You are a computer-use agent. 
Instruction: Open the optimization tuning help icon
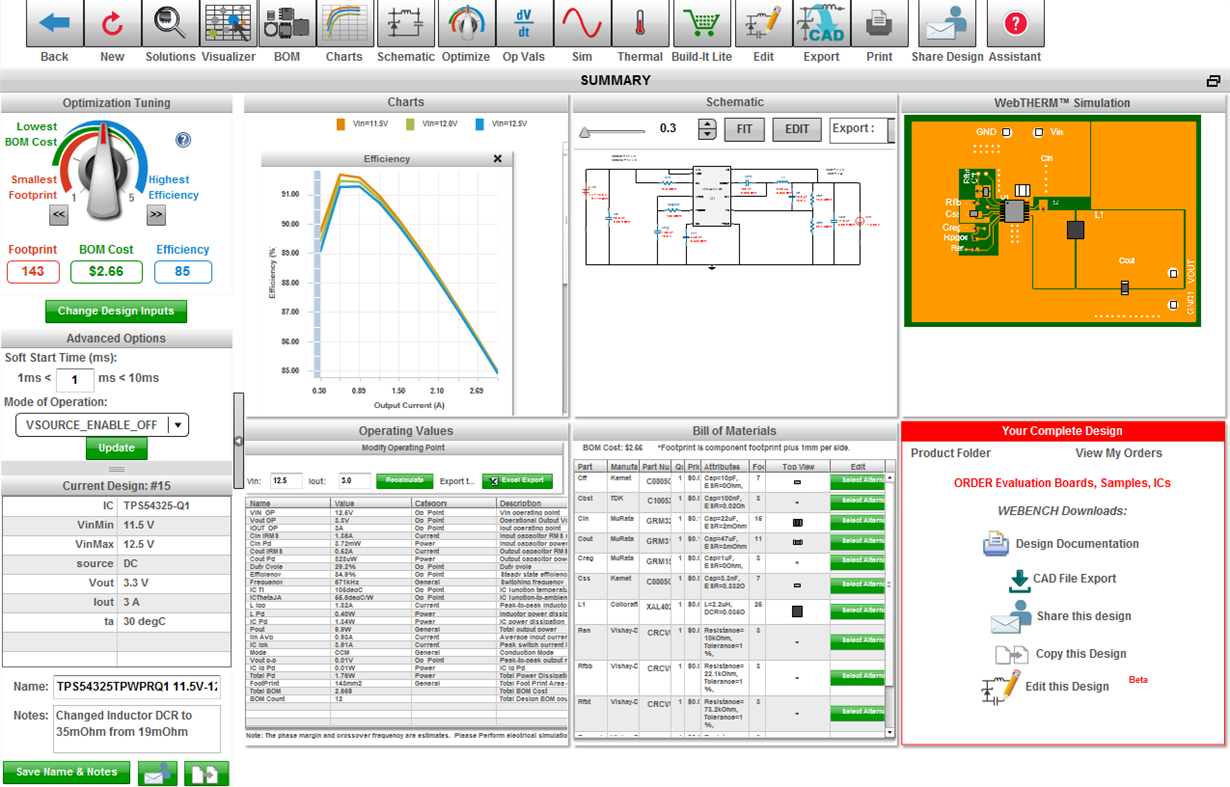pyautogui.click(x=183, y=140)
